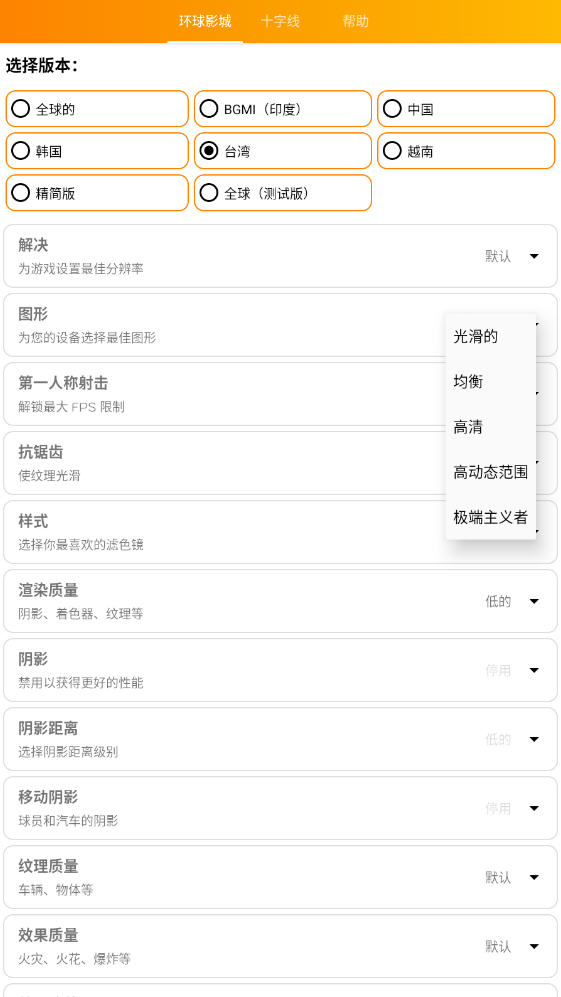This screenshot has width=561, height=997.
Task: Select 极端主义者 in the dropdown list
Action: tap(491, 517)
